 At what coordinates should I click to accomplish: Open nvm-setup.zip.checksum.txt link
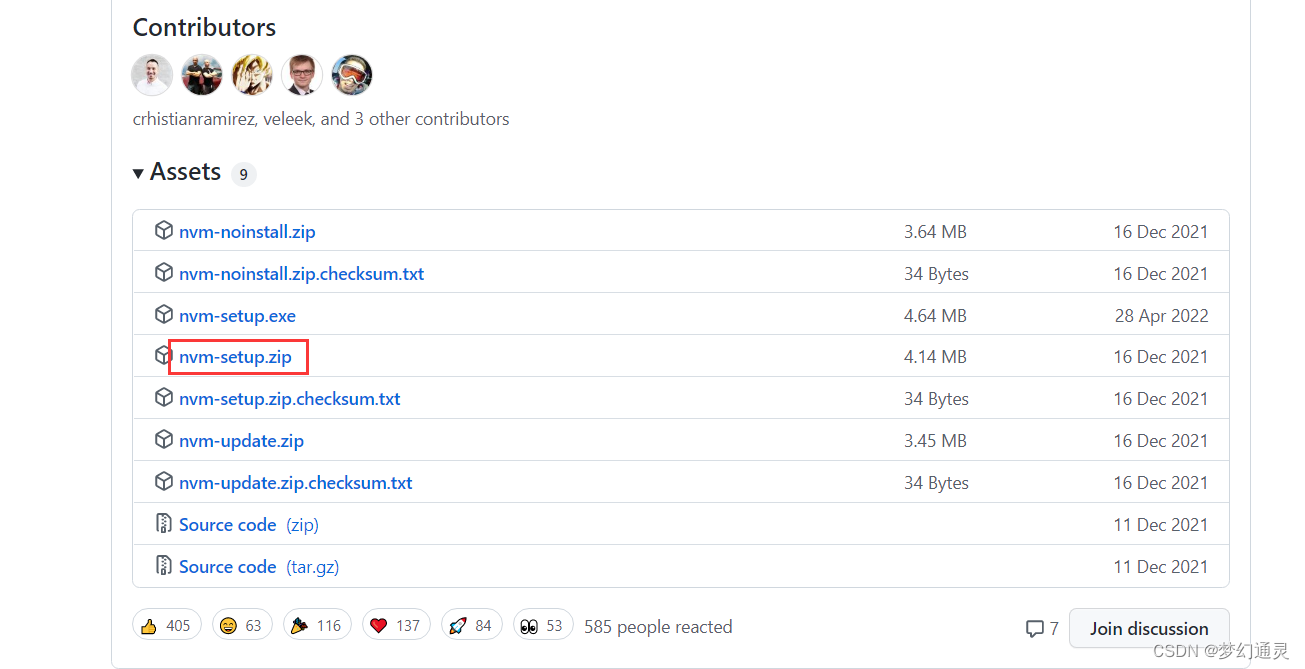point(289,399)
